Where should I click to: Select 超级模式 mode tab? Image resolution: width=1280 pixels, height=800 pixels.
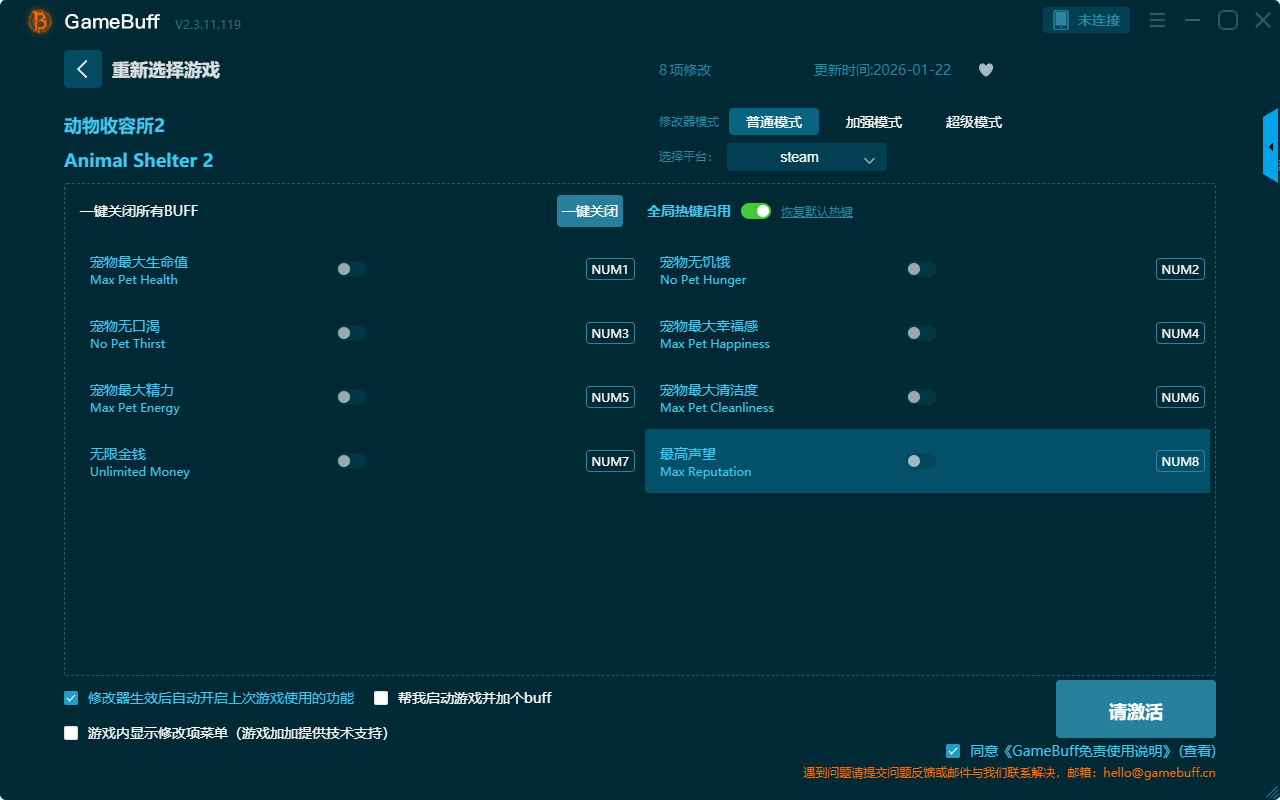point(973,122)
